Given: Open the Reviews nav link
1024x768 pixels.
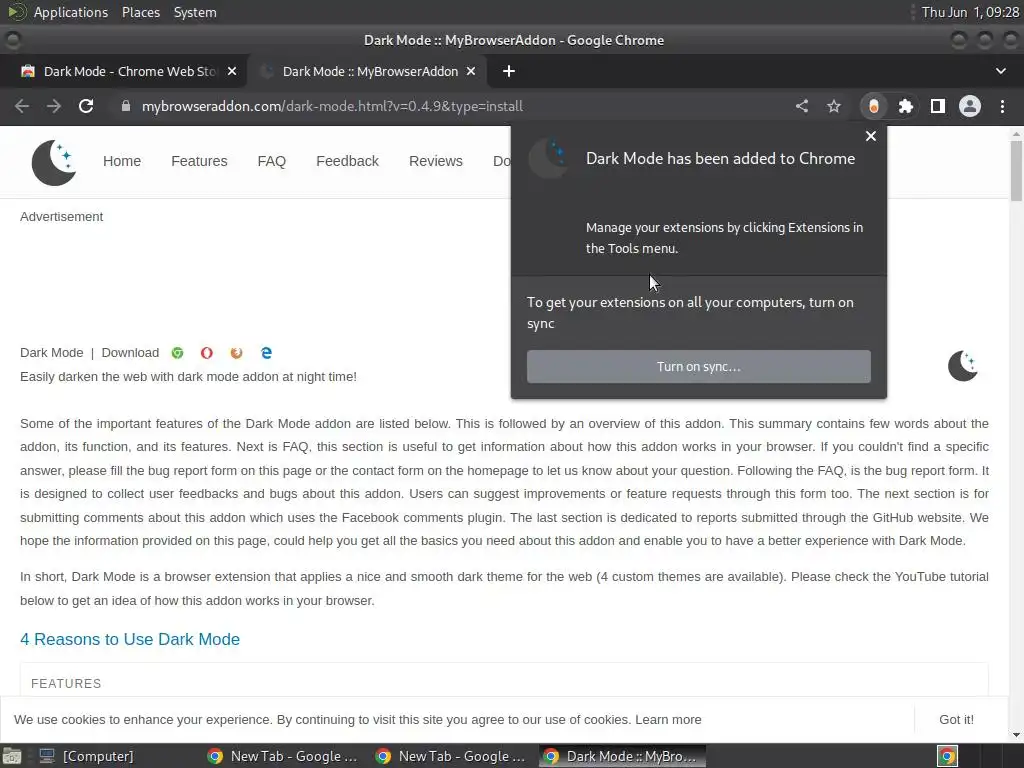Looking at the screenshot, I should 436,161.
